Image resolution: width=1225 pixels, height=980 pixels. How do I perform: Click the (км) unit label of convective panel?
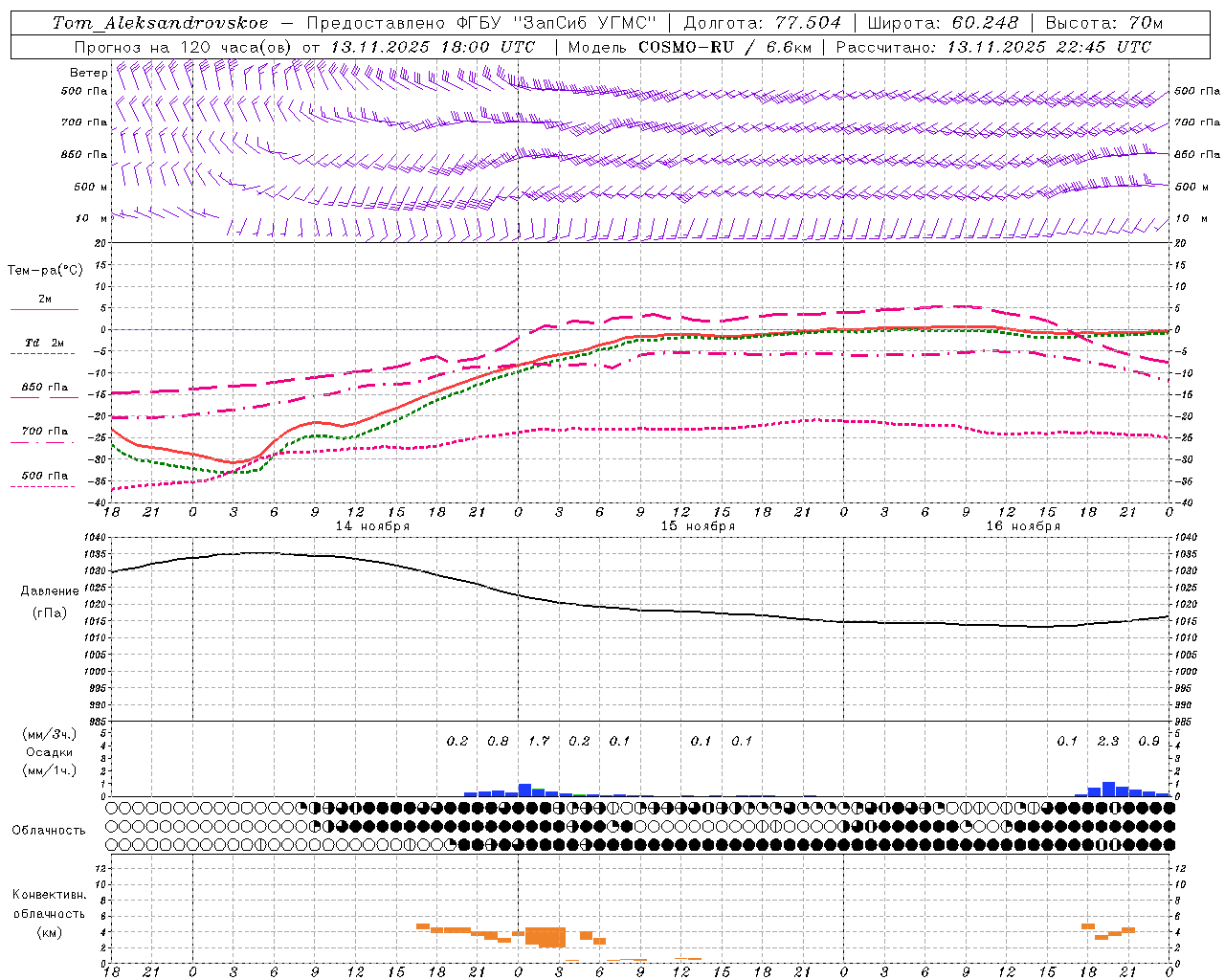click(x=49, y=932)
